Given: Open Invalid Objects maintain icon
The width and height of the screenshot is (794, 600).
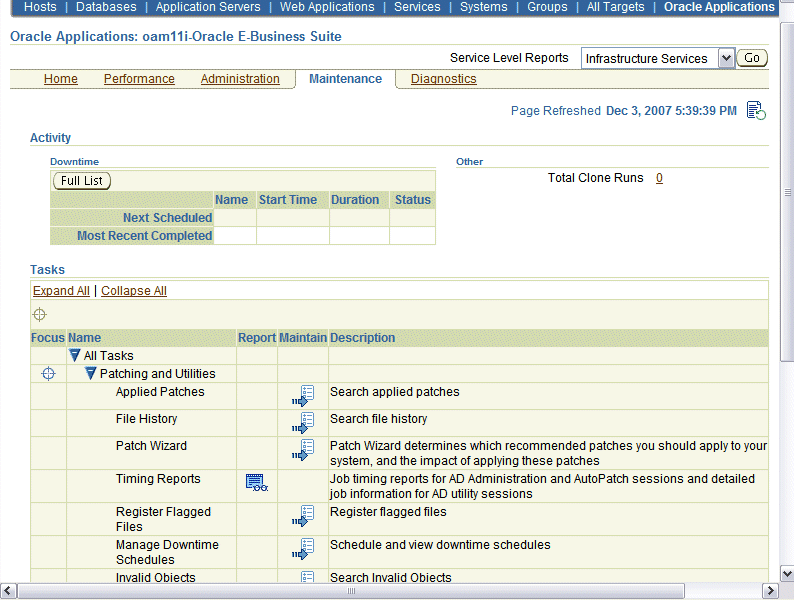Looking at the screenshot, I should tap(307, 576).
